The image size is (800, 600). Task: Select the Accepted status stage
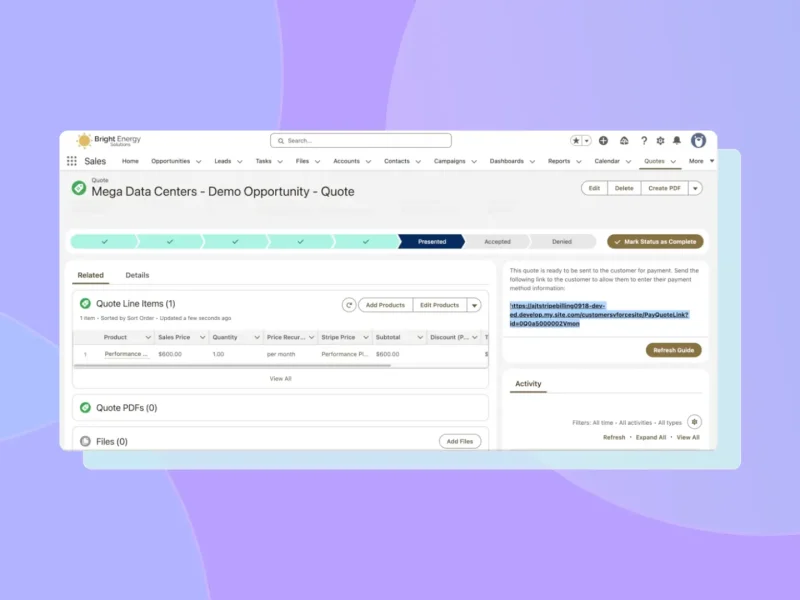(x=497, y=241)
